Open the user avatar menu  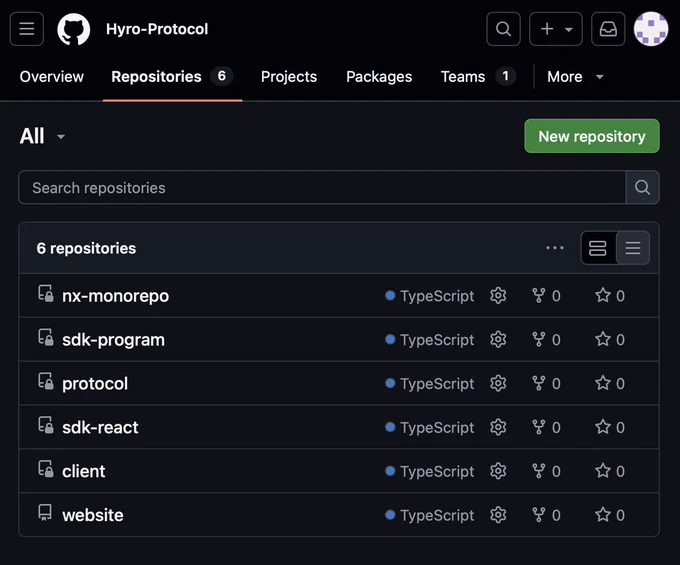(x=651, y=29)
